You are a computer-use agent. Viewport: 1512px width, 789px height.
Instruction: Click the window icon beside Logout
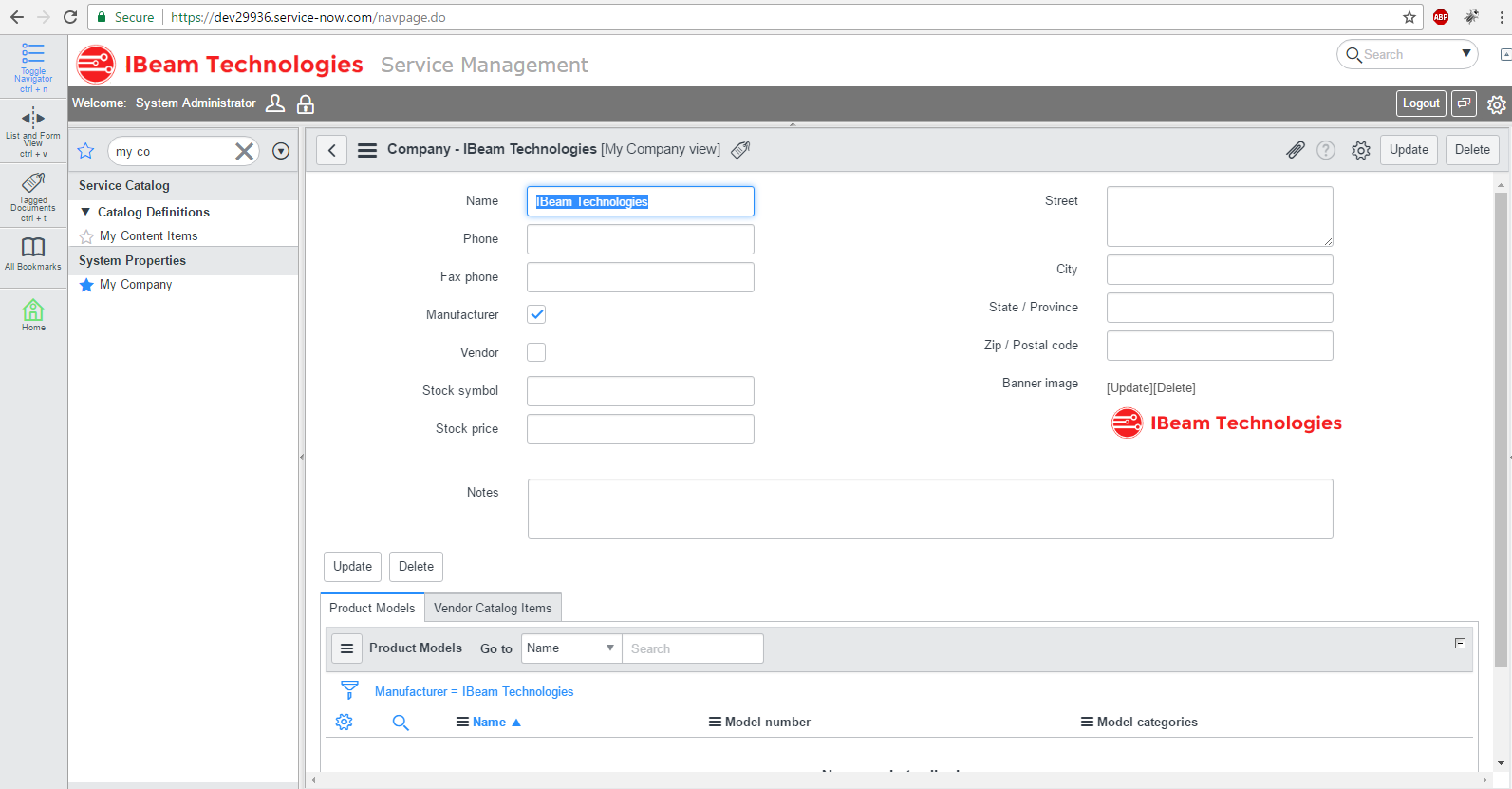click(x=1465, y=103)
